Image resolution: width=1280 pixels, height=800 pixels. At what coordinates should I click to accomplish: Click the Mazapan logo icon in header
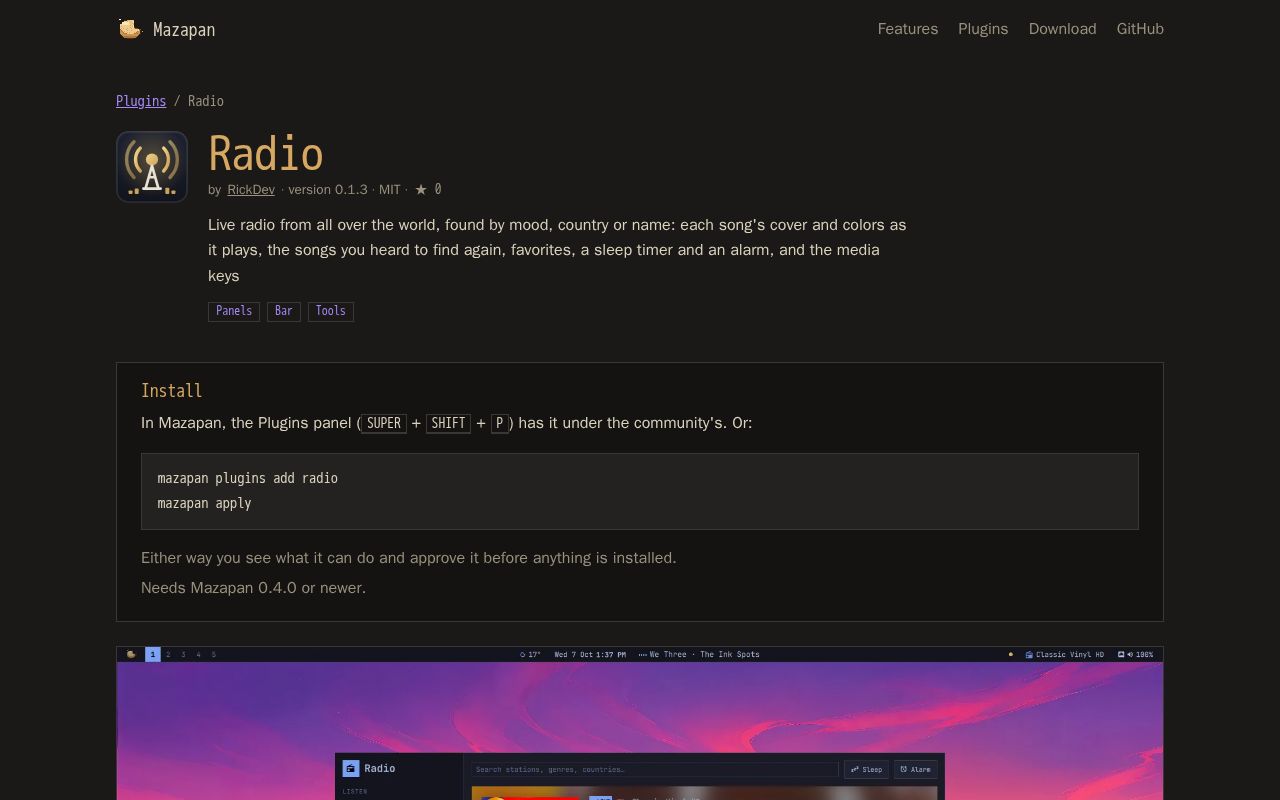pyautogui.click(x=130, y=29)
